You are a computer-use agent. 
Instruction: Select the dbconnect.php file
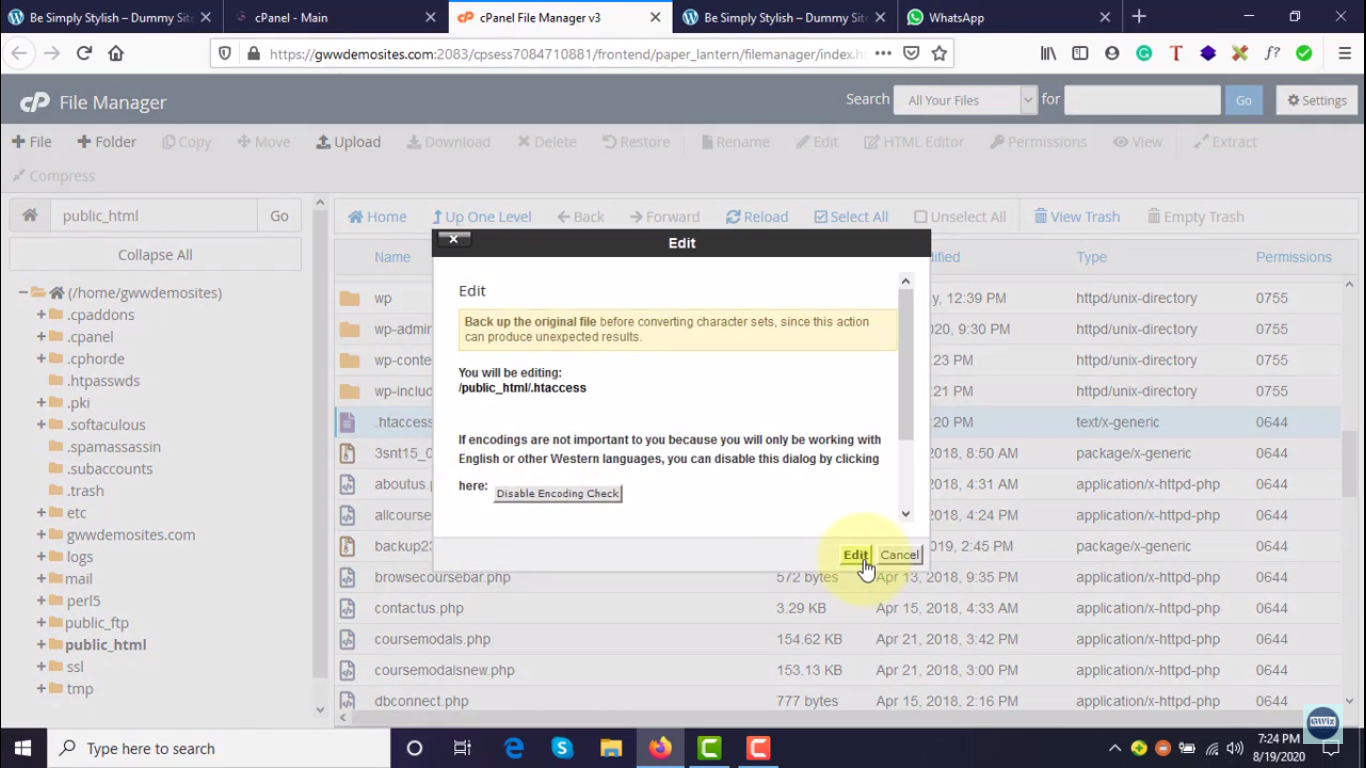421,701
